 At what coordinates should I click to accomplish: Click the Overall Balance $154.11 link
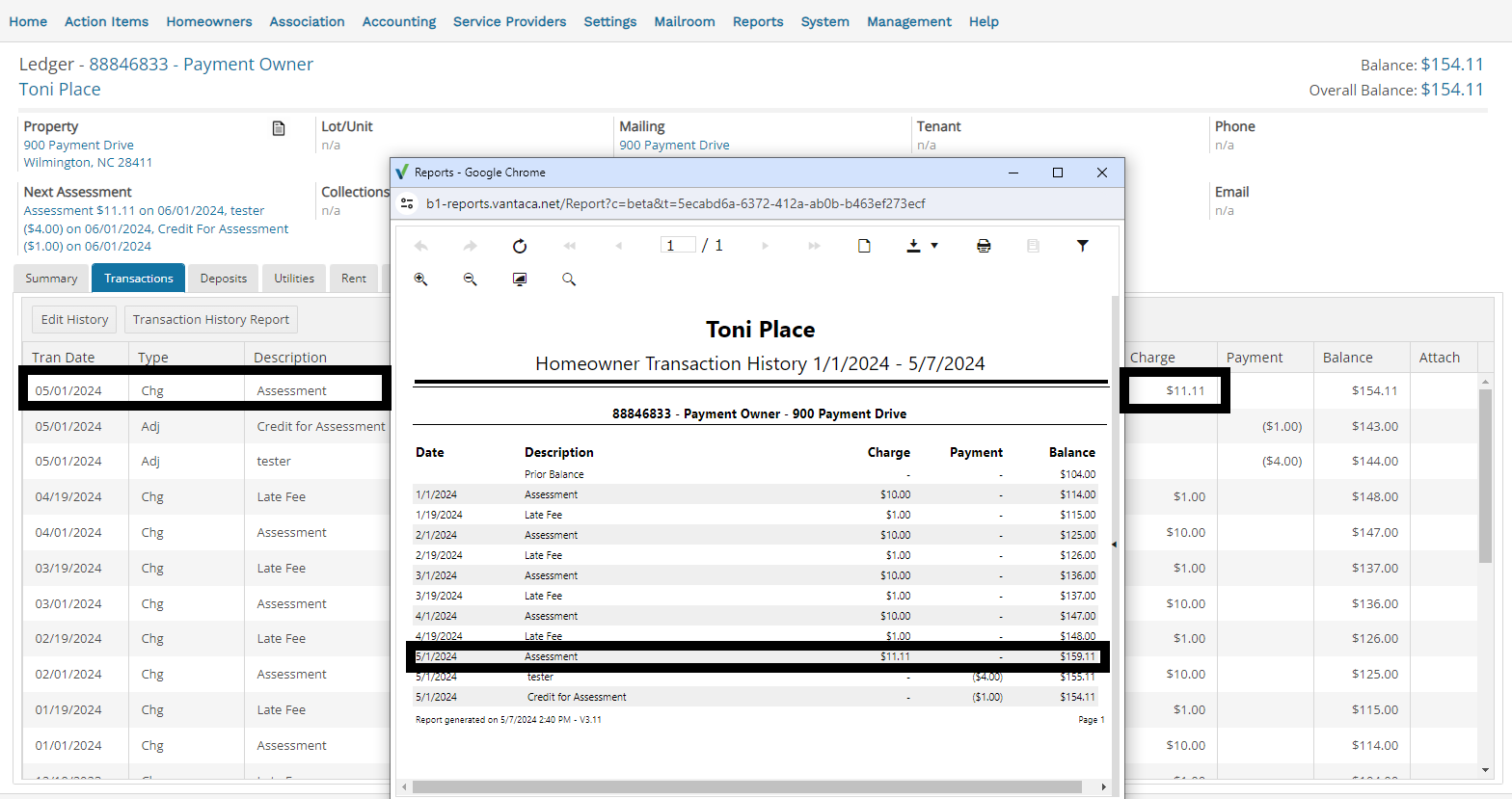tap(1452, 90)
